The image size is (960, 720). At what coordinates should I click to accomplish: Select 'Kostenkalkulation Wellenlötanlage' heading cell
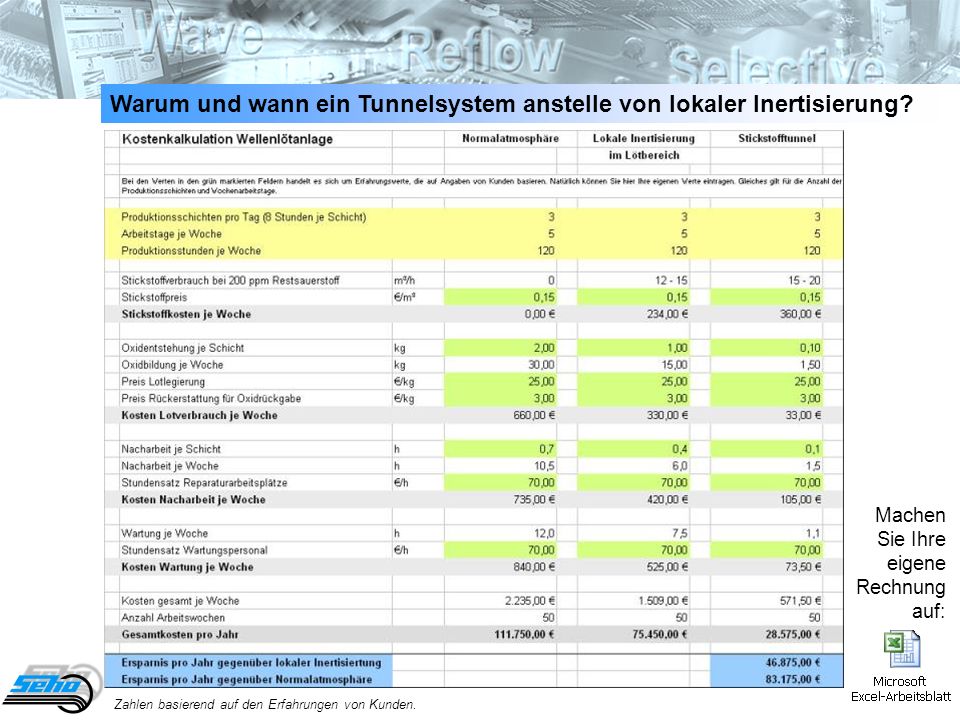point(227,139)
